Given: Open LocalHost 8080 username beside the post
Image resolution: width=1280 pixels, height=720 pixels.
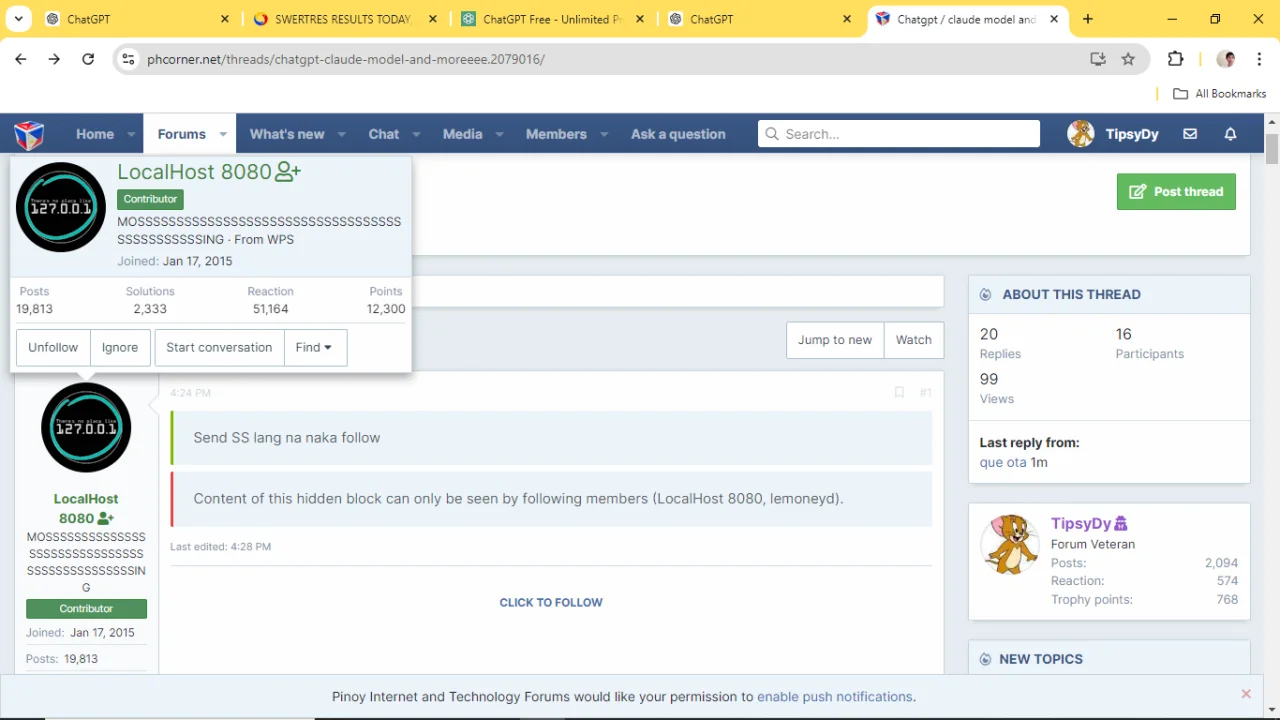Looking at the screenshot, I should point(85,508).
